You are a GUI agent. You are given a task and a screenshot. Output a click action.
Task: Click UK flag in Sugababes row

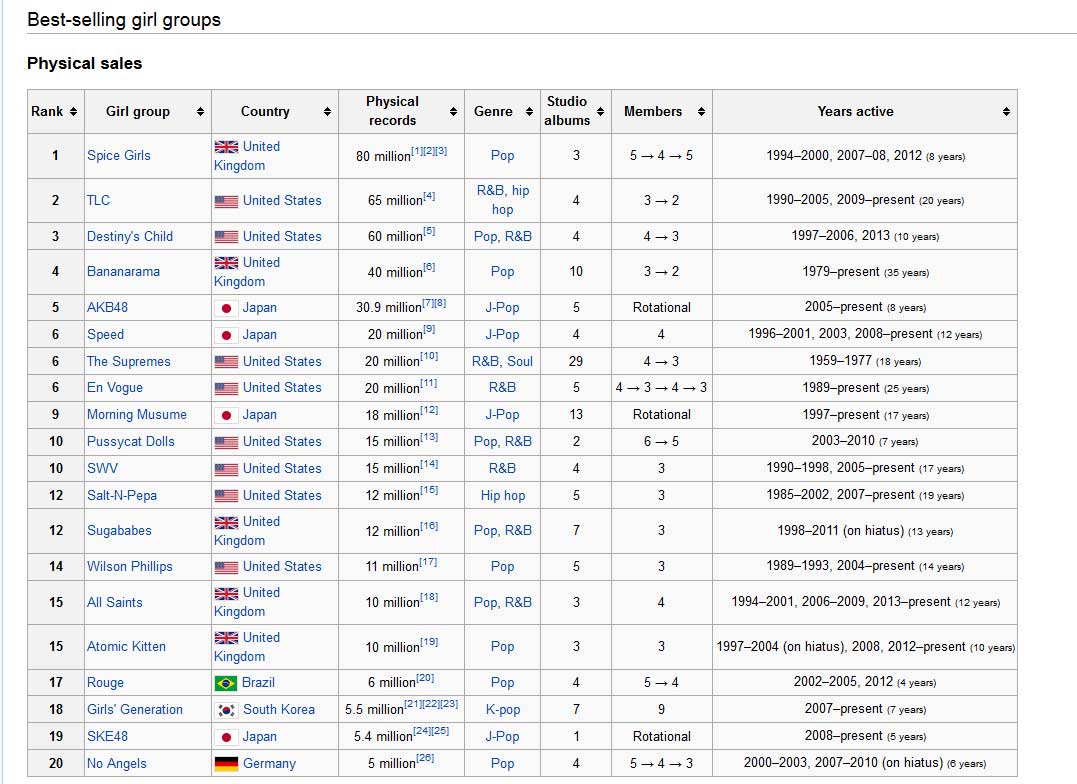pyautogui.click(x=227, y=522)
